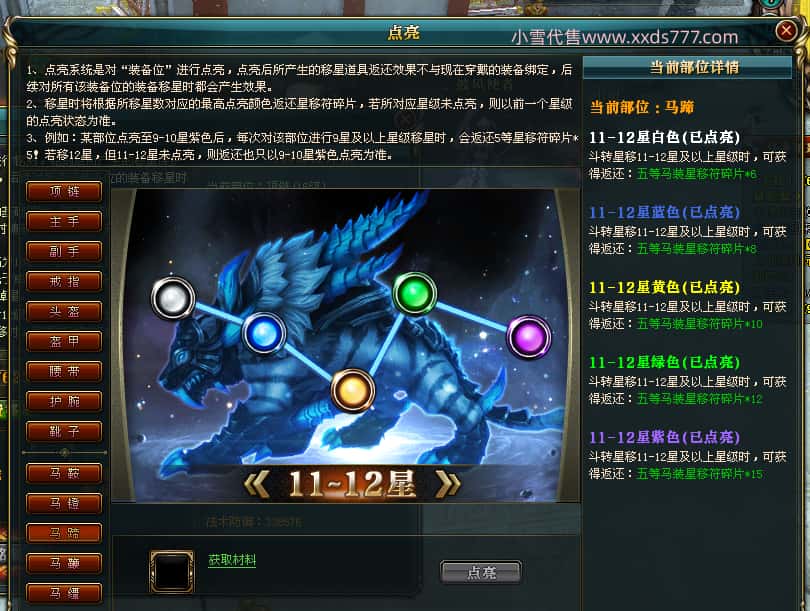Switch to 主手 equipment slot
Viewport: 810px width, 611px height.
[64, 222]
